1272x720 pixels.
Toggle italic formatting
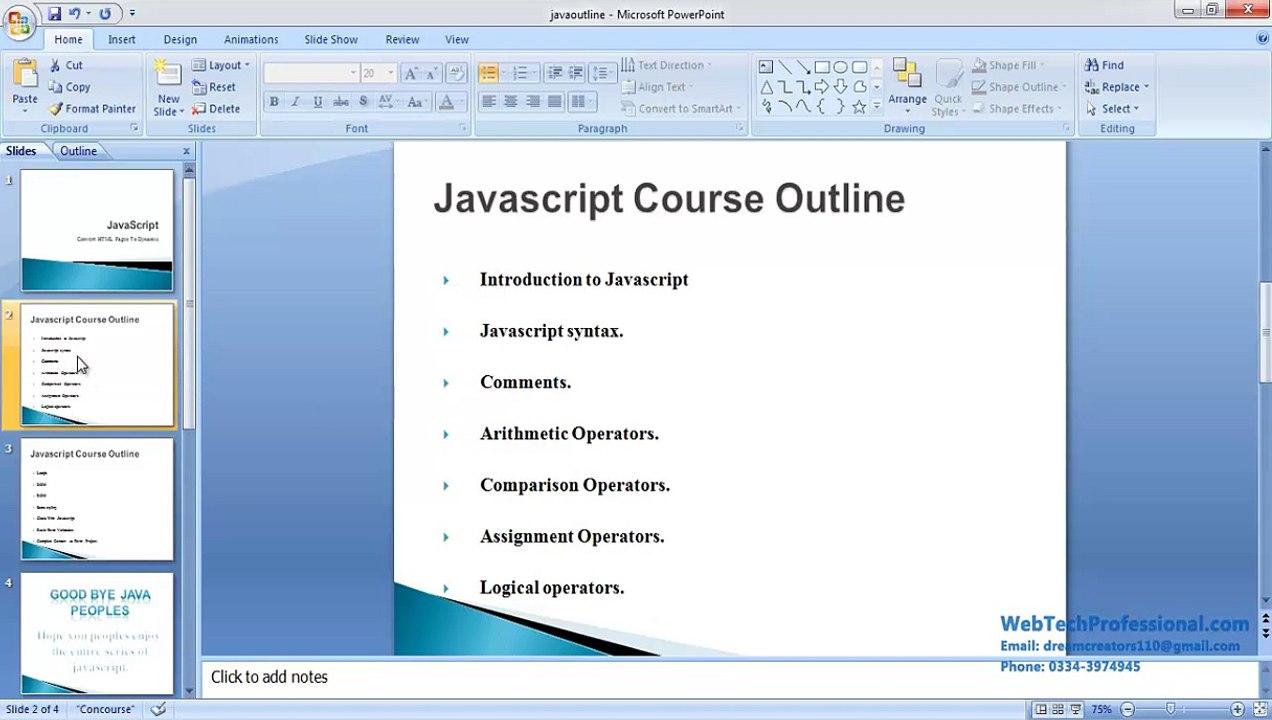click(296, 102)
